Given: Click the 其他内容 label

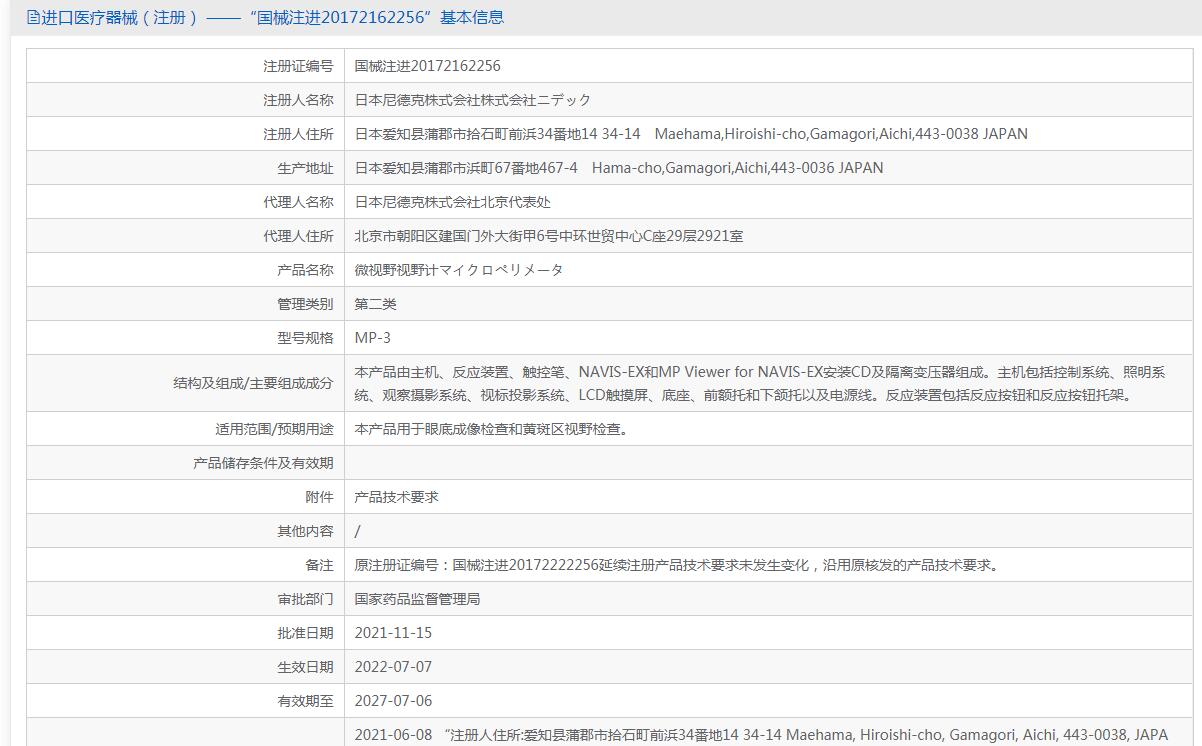Looking at the screenshot, I should coord(305,531).
